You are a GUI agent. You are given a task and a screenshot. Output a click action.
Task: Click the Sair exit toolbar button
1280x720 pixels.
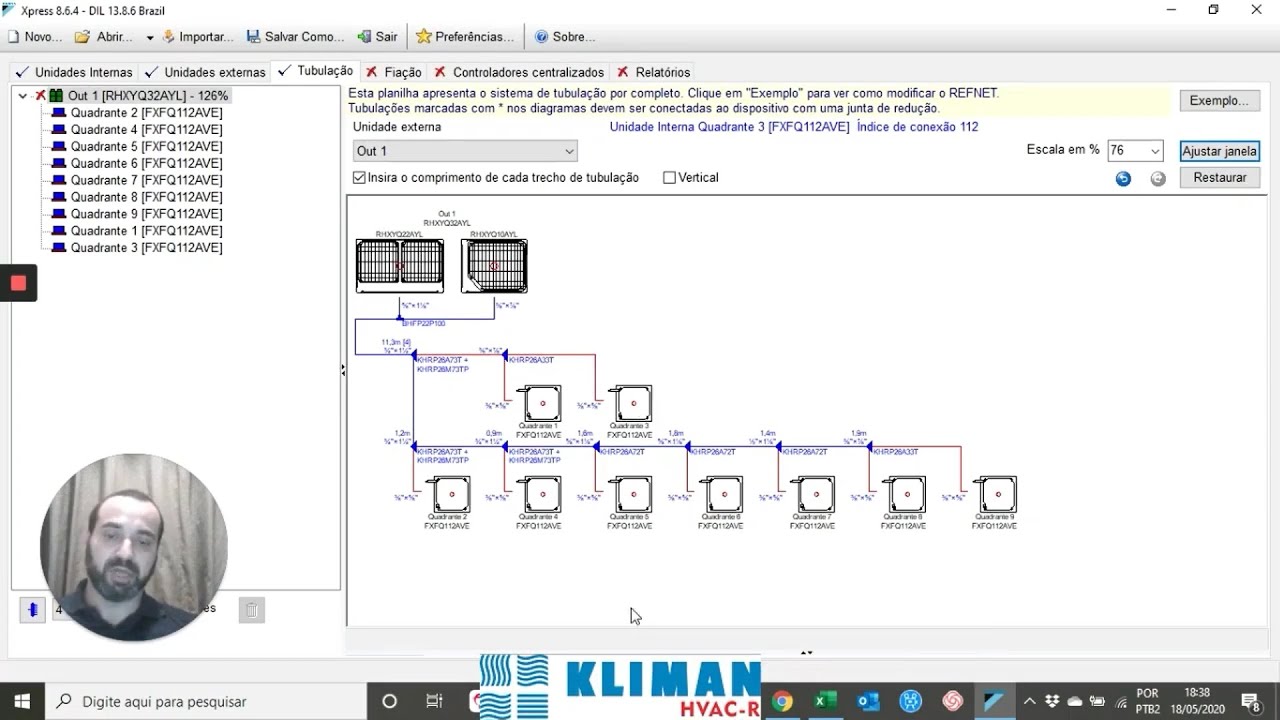pyautogui.click(x=377, y=36)
